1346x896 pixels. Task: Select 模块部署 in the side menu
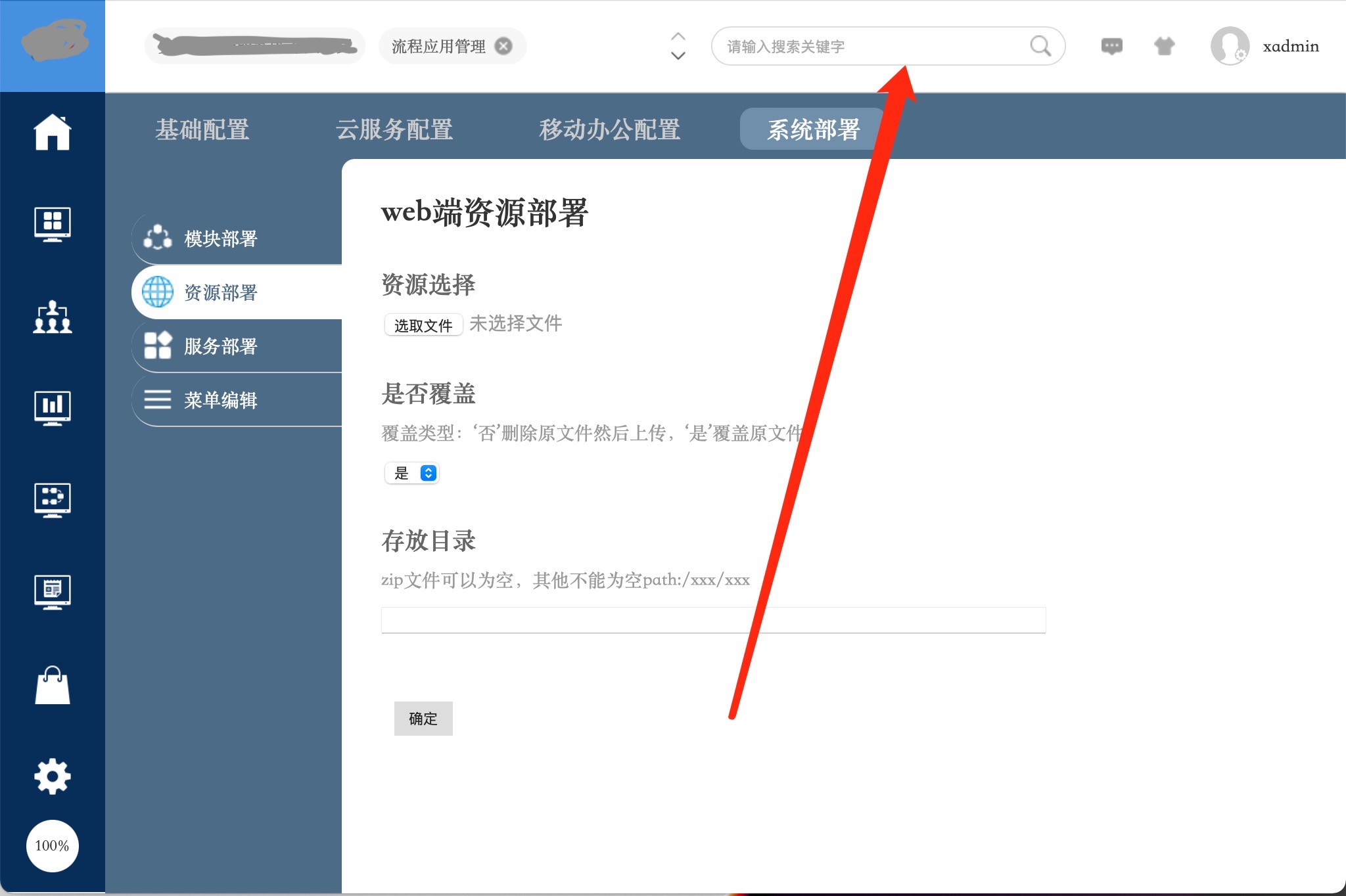[221, 238]
